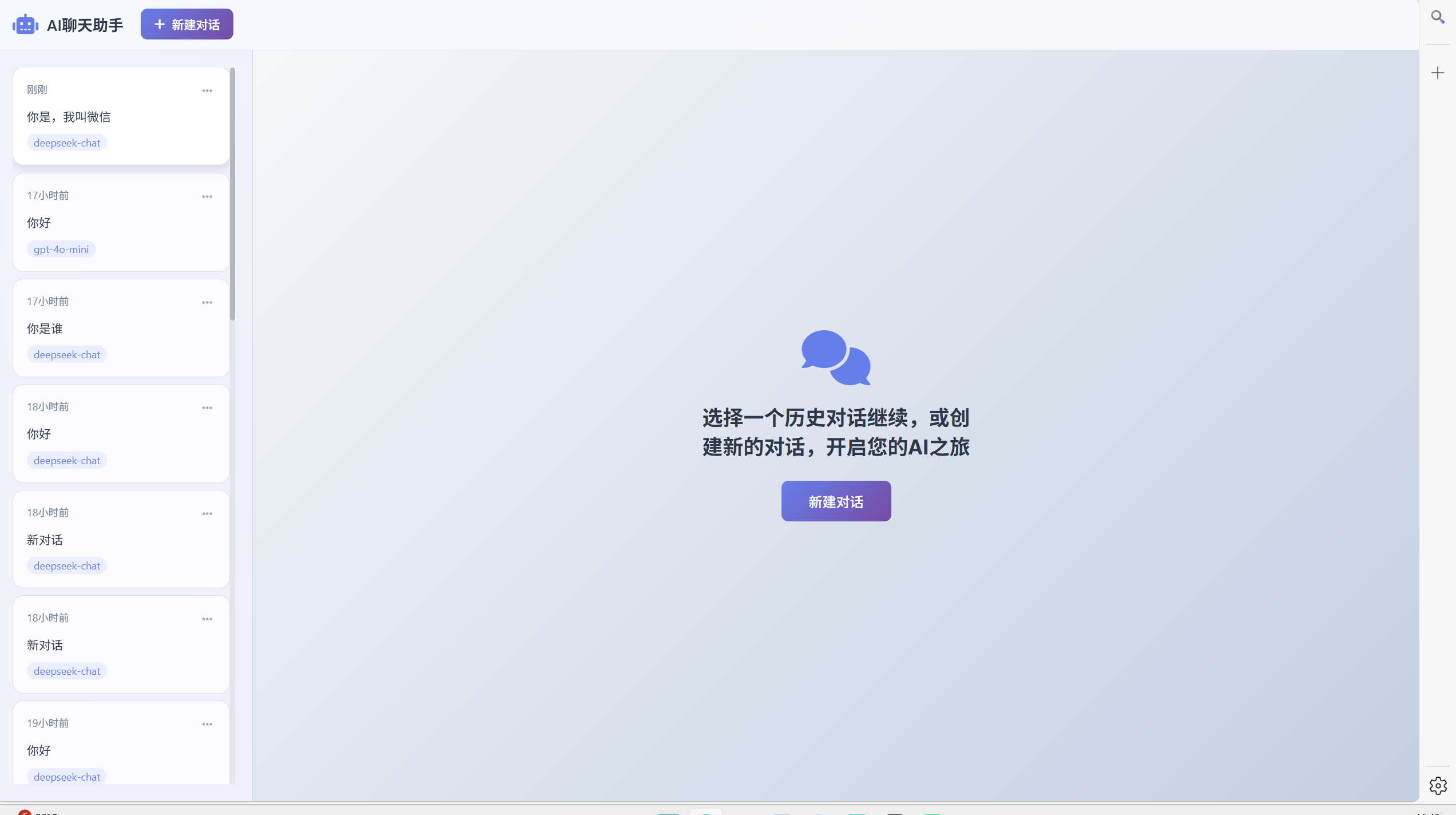Click the robot logo icon
The width and height of the screenshot is (1456, 815).
[25, 25]
